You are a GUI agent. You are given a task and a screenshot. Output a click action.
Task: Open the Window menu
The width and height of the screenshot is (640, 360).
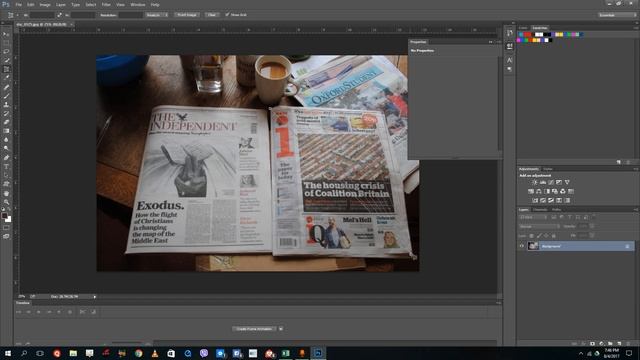(x=138, y=4)
